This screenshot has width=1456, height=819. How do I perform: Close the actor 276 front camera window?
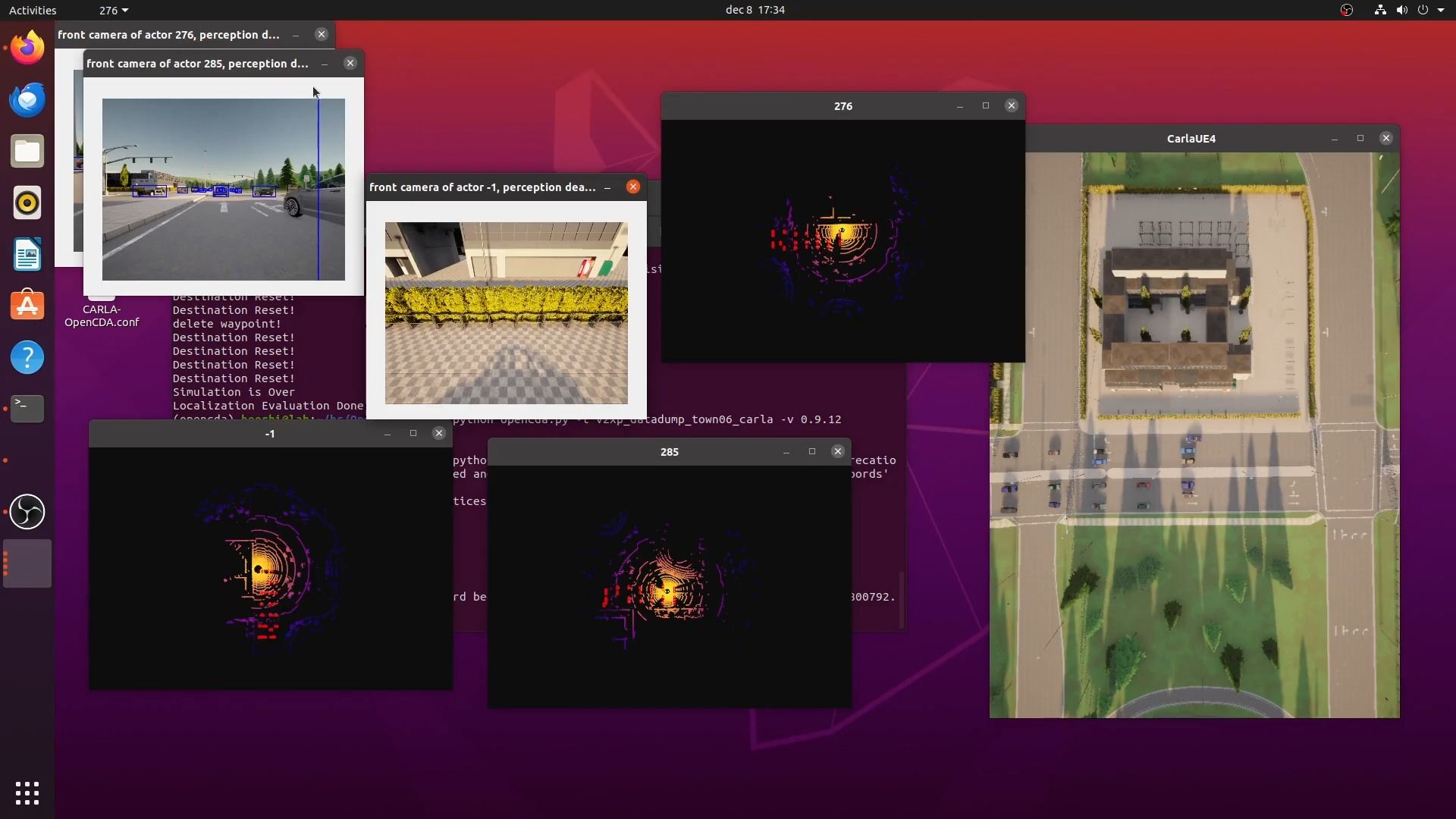(322, 34)
